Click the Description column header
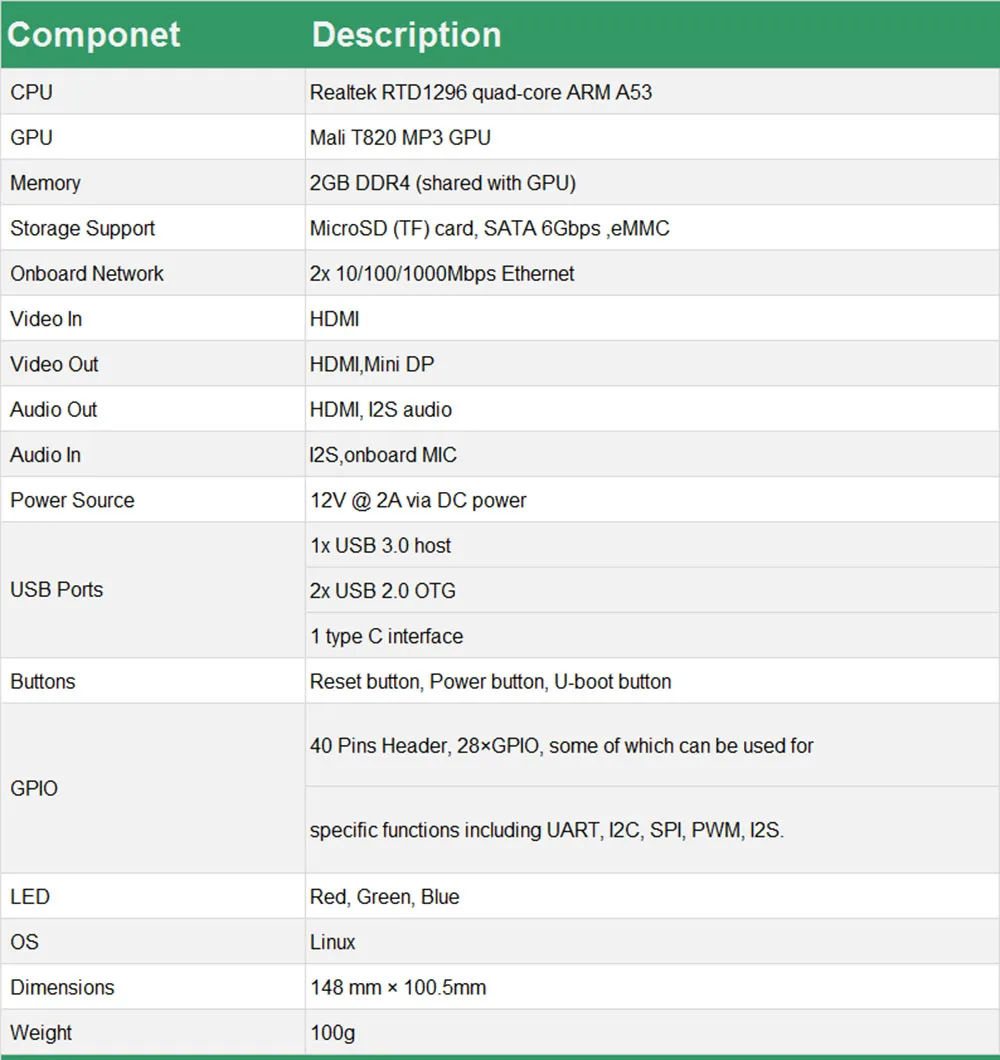The image size is (1000, 1060). pos(406,34)
